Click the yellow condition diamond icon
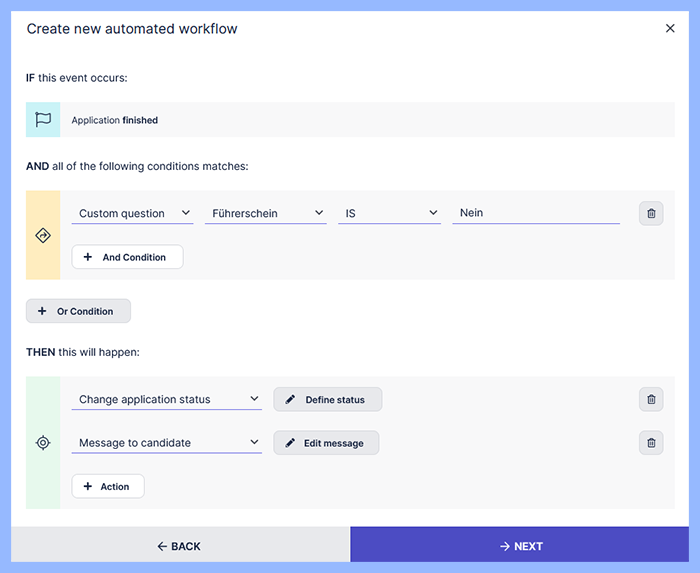The image size is (700, 573). tap(43, 235)
